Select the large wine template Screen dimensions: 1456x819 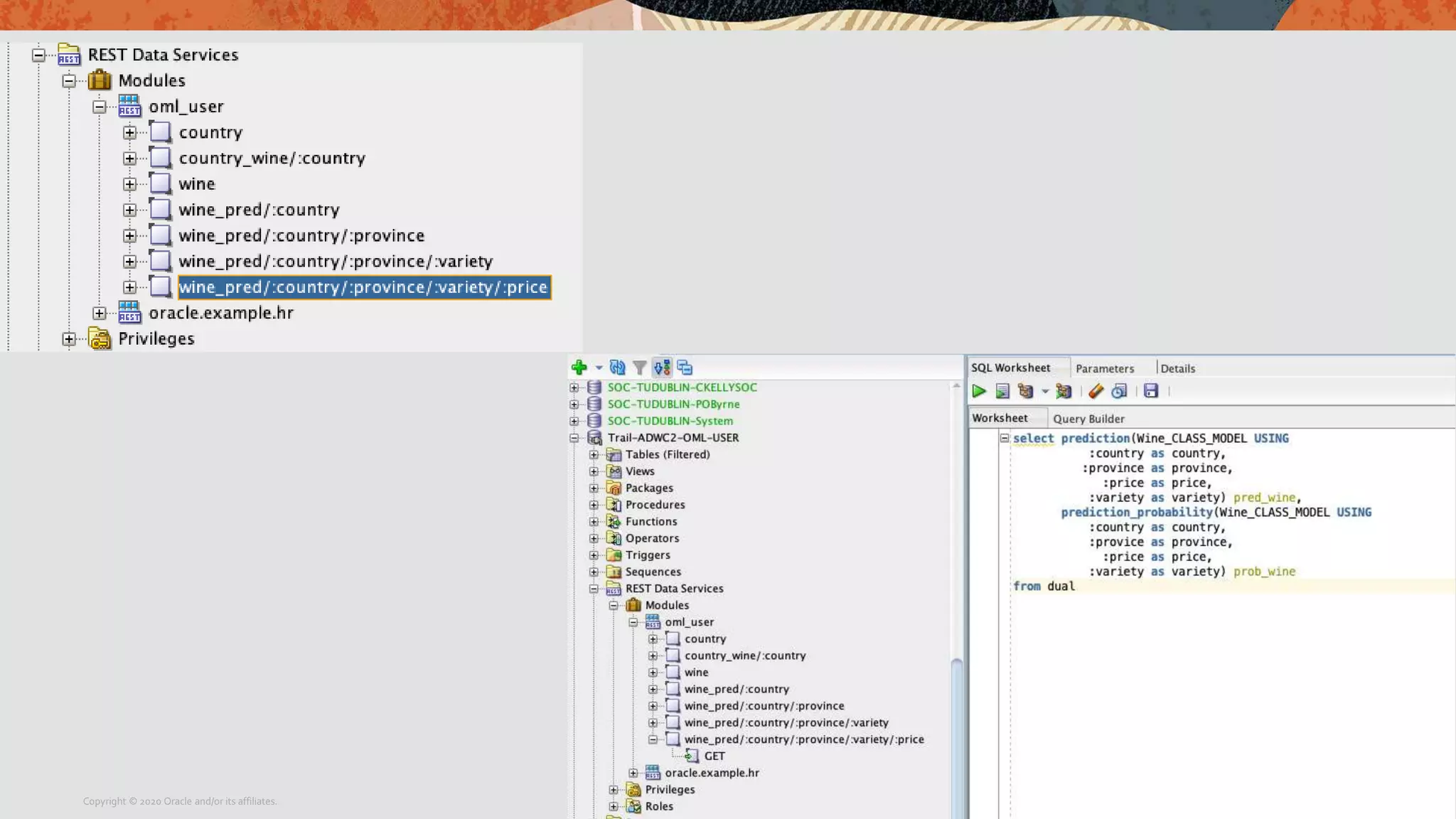click(196, 183)
